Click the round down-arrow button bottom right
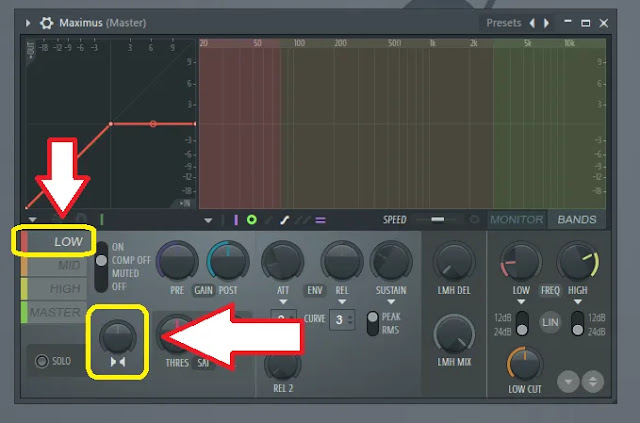640x423 pixels. [x=569, y=382]
